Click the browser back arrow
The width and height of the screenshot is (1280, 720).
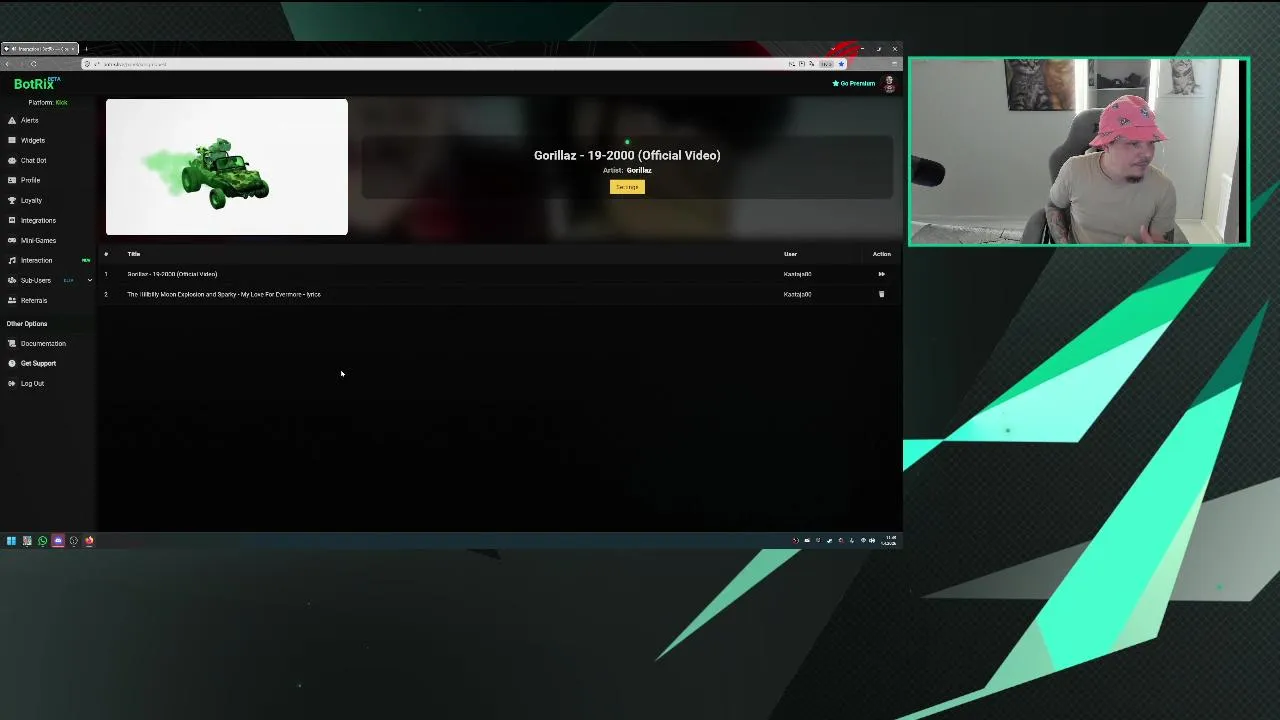pyautogui.click(x=8, y=64)
